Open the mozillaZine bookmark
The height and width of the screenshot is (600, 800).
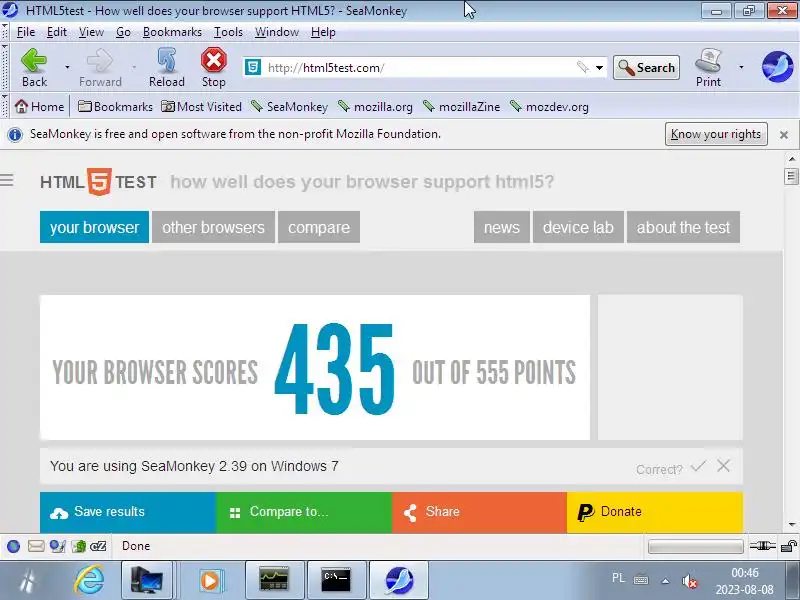462,107
